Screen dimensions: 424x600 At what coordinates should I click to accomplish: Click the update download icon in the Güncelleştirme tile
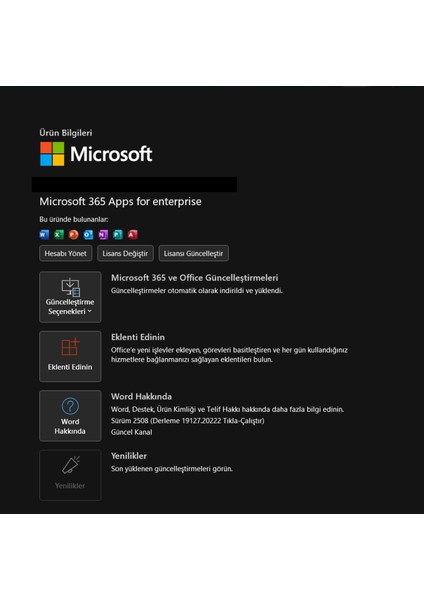(70, 287)
